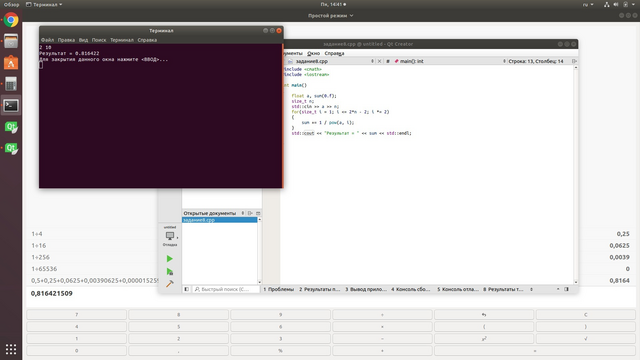
Task: Switch to the 3 Вывод прило... output tab
Action: click(366, 289)
